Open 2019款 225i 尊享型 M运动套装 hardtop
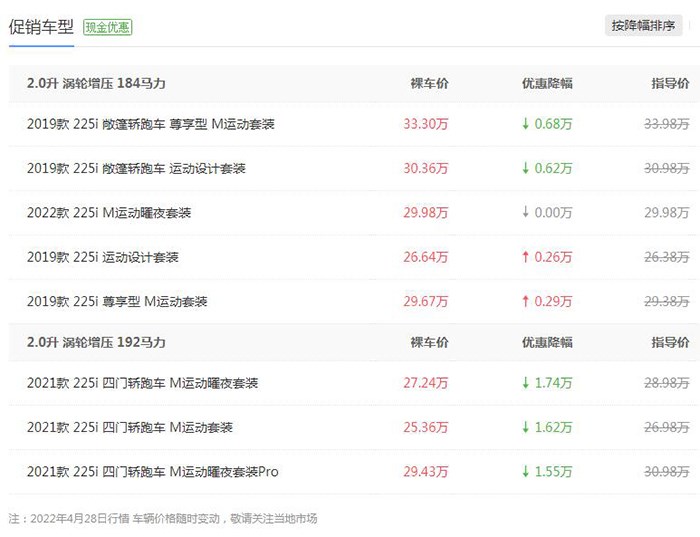The width and height of the screenshot is (700, 537). click(x=117, y=301)
